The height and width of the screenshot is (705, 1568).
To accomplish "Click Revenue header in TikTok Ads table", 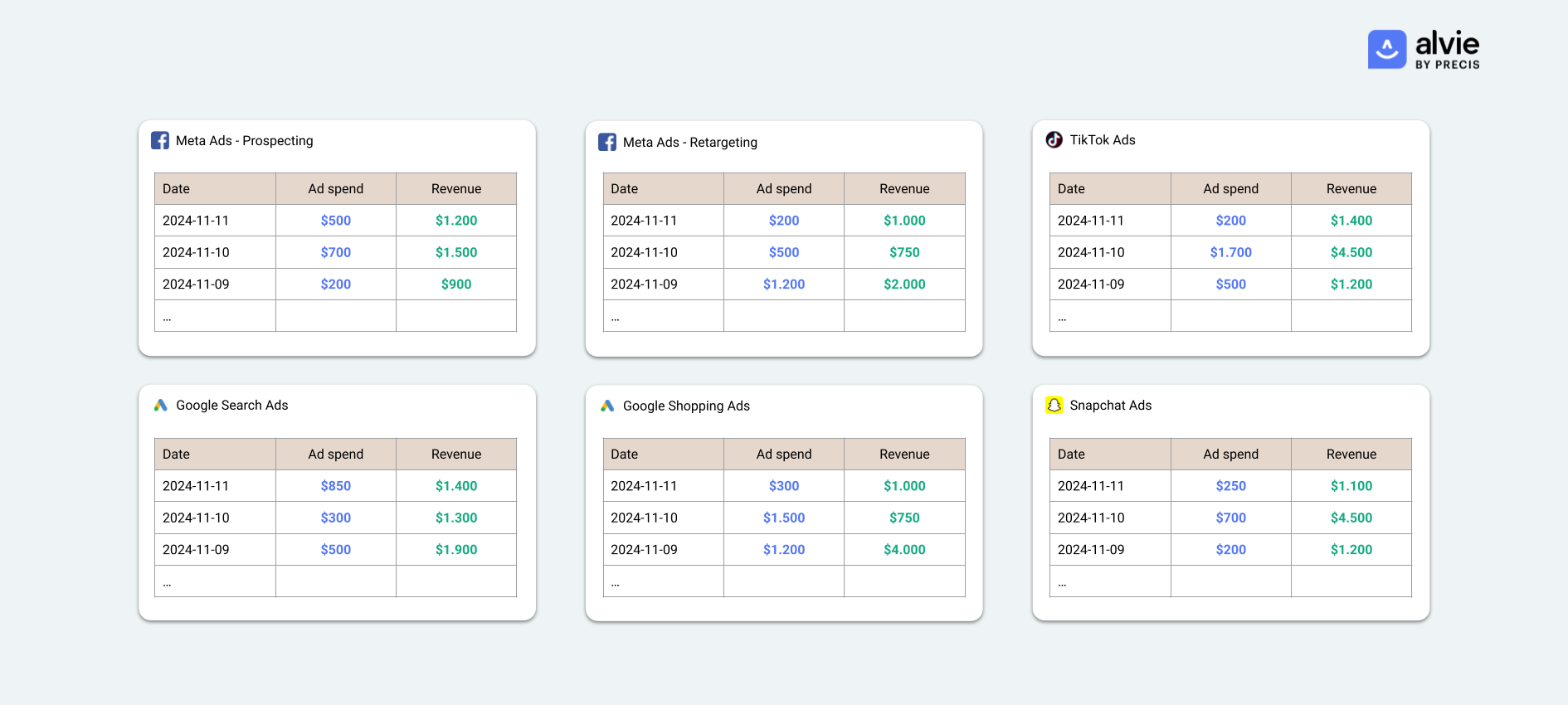I will point(1351,188).
